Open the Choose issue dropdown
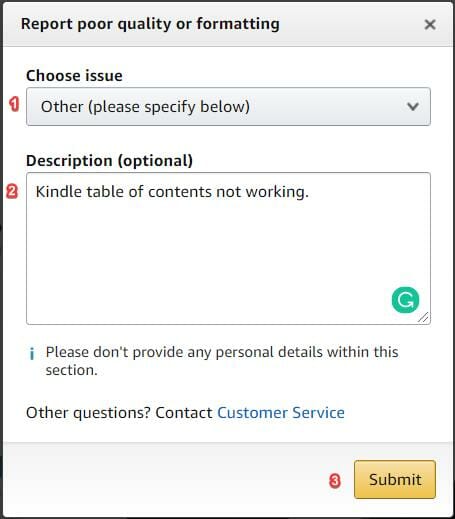Image resolution: width=455 pixels, height=519 pixels. click(228, 107)
